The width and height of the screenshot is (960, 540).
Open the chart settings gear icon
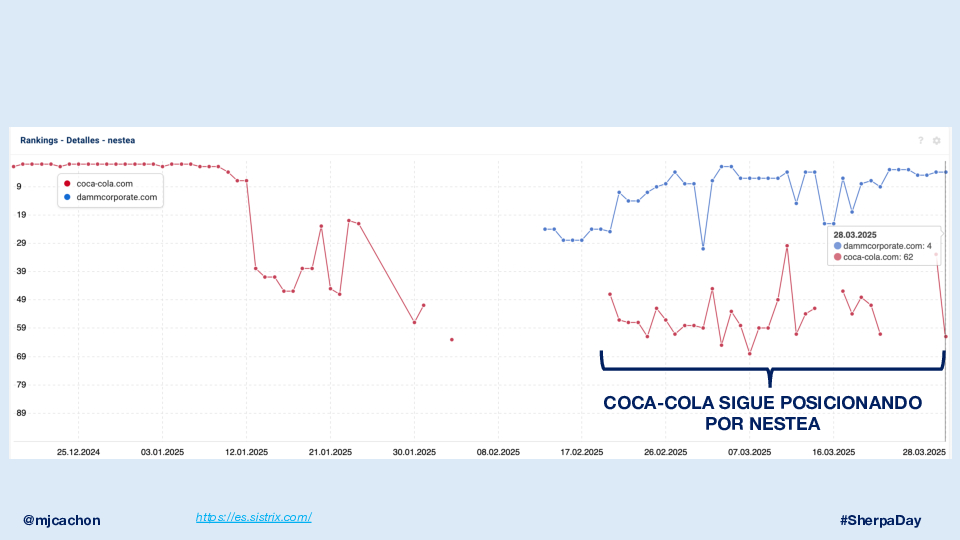click(x=937, y=141)
